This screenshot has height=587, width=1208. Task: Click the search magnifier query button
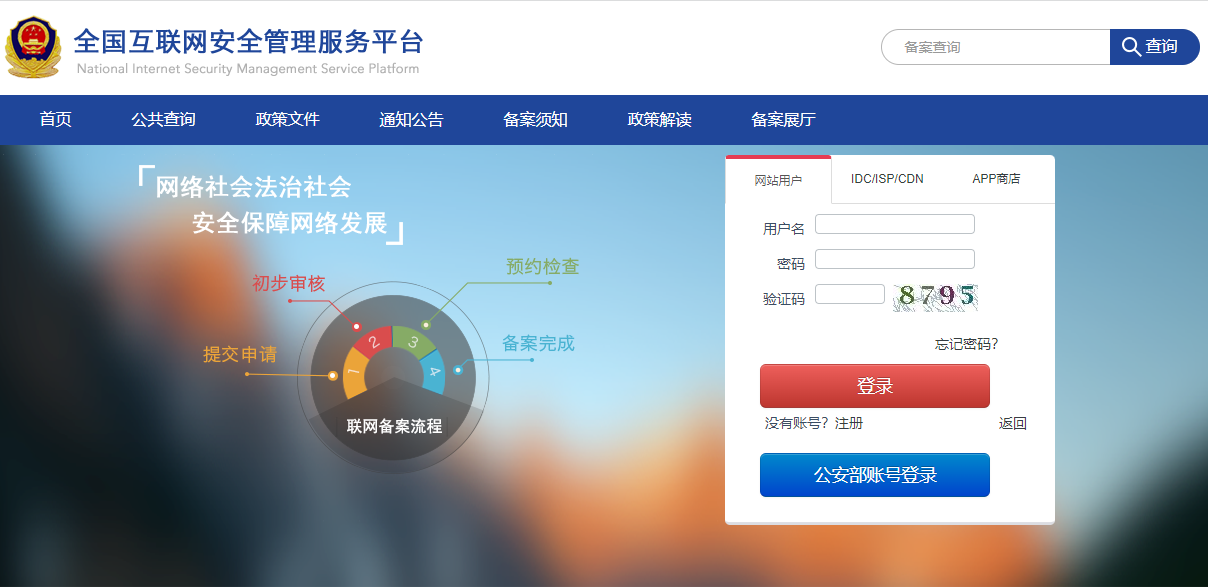pyautogui.click(x=1152, y=46)
